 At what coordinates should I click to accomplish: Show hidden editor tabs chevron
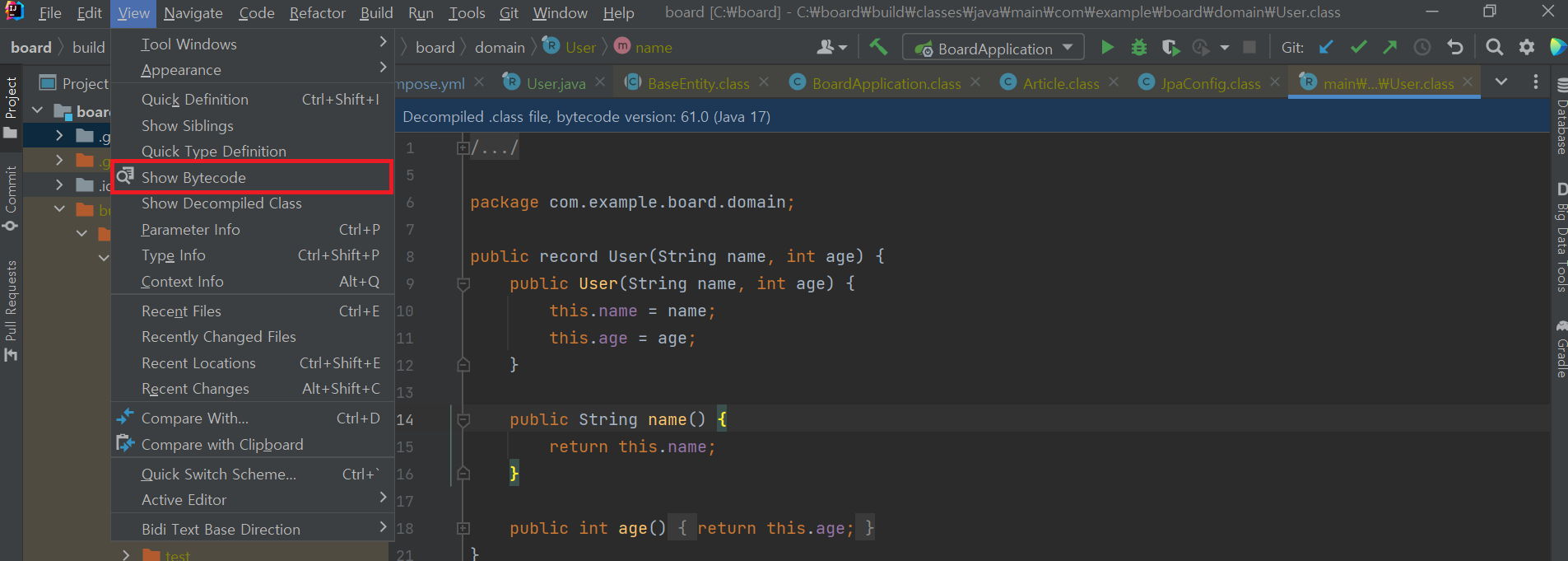[1501, 82]
